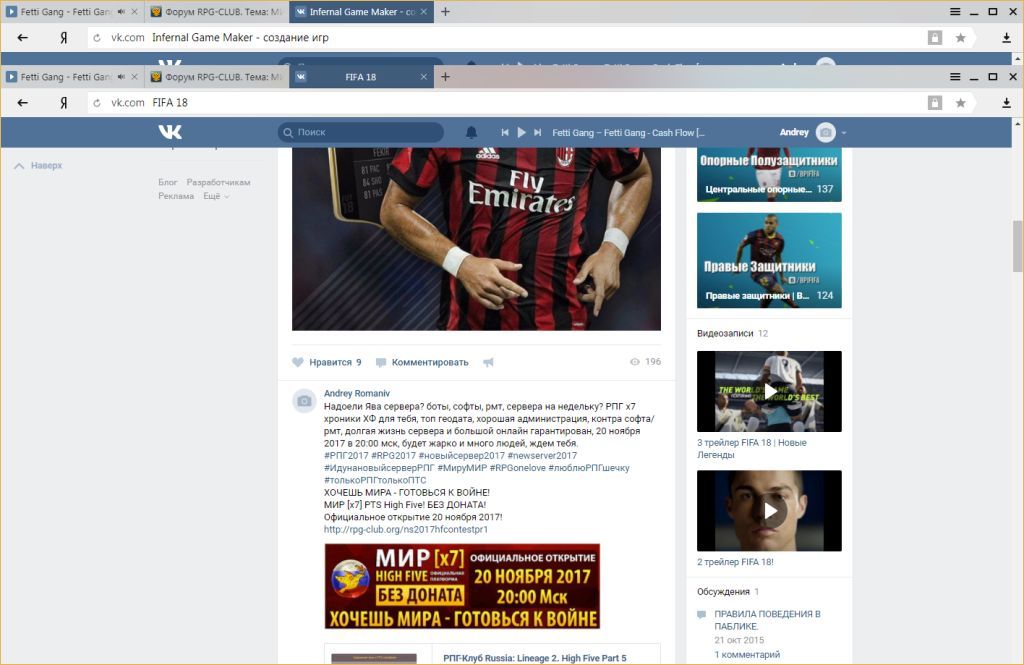Go back in the back Infernal Game Maker window
The height and width of the screenshot is (665, 1024).
coord(22,38)
